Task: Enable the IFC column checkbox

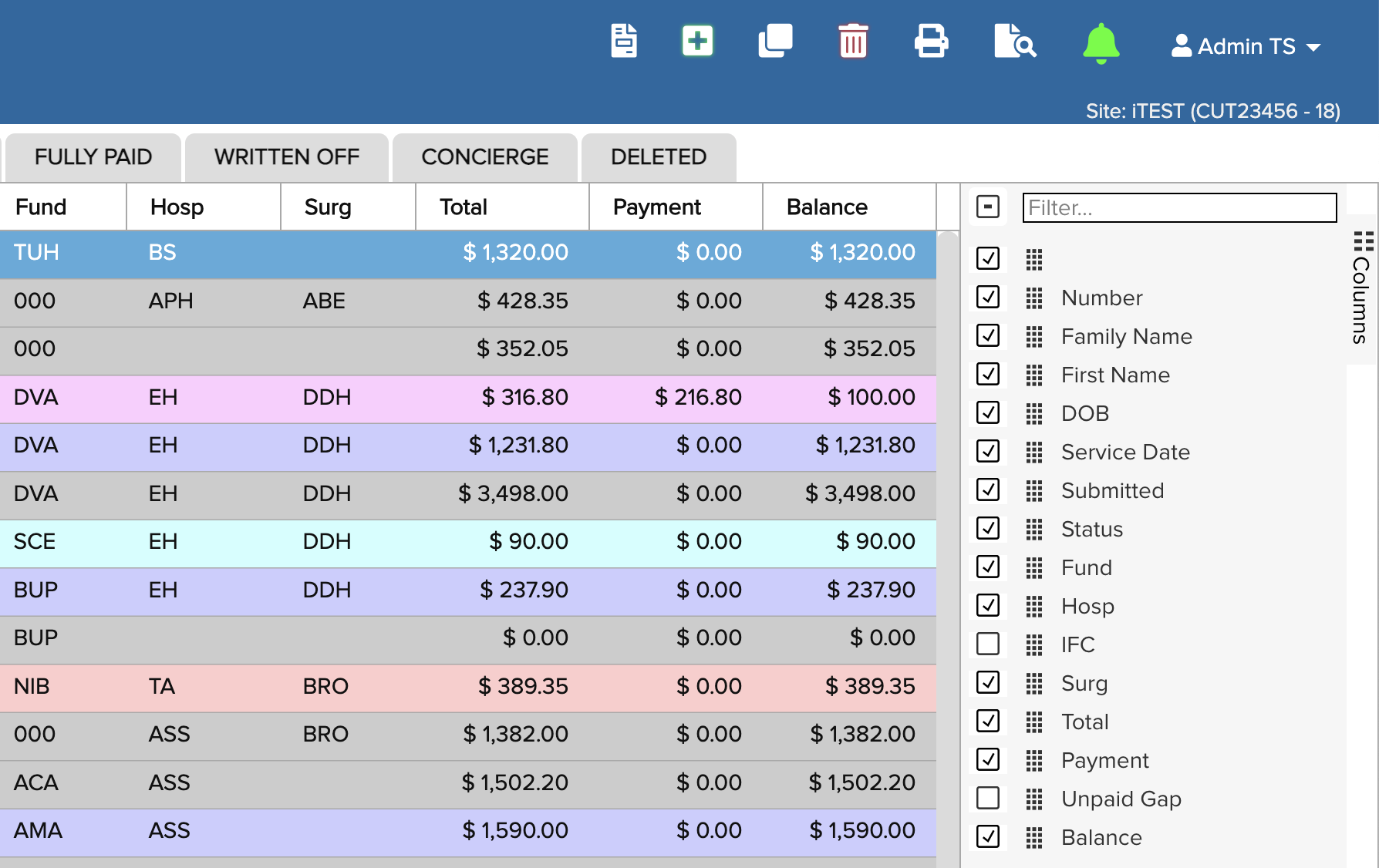Action: tap(988, 644)
